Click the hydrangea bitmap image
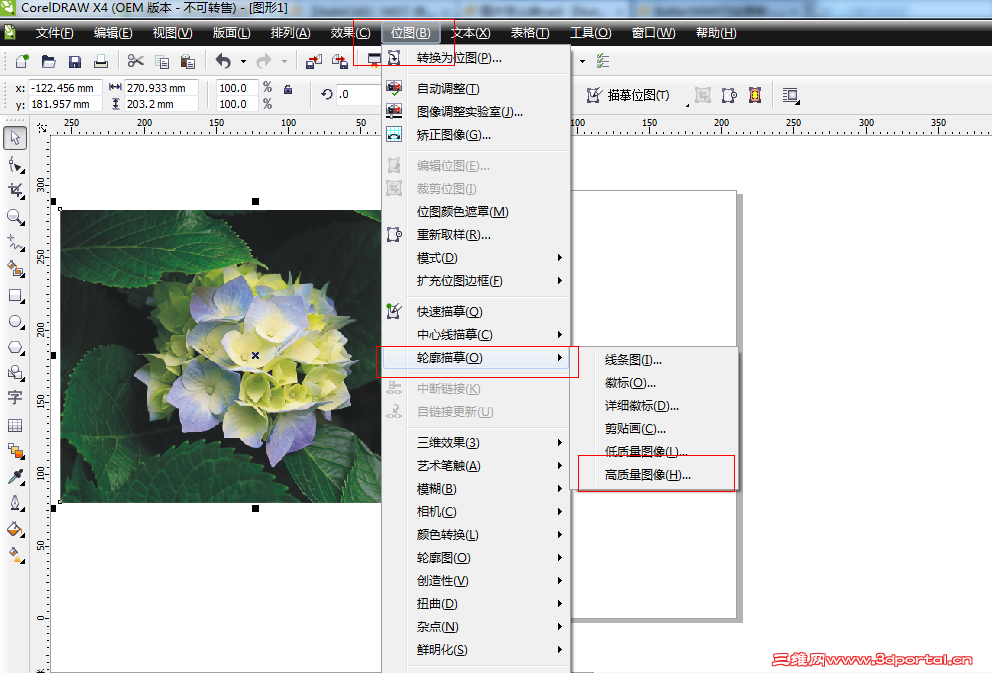This screenshot has width=992, height=673. pyautogui.click(x=220, y=355)
